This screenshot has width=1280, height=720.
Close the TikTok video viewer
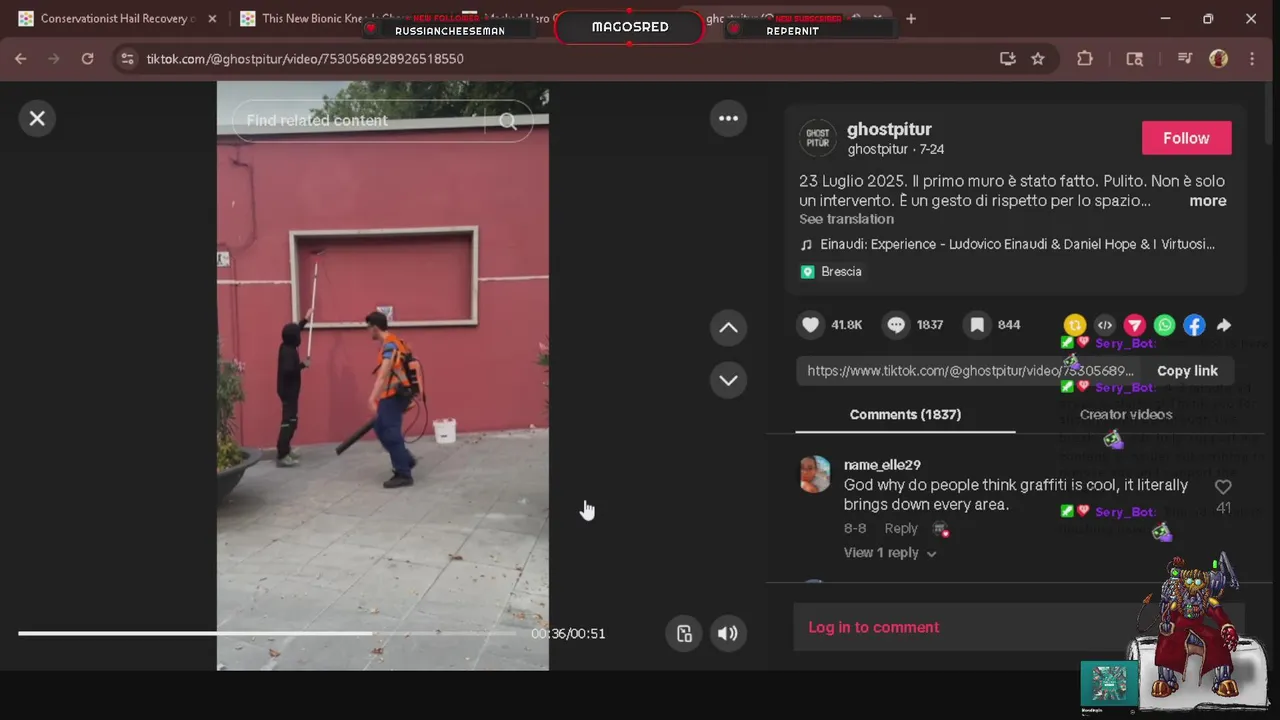click(37, 118)
